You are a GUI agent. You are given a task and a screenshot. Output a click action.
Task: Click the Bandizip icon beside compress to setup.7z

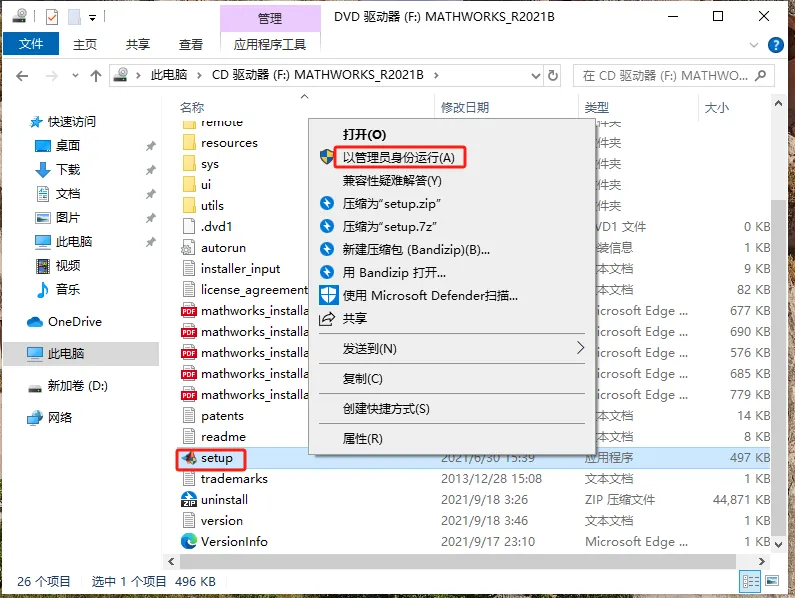tap(327, 226)
